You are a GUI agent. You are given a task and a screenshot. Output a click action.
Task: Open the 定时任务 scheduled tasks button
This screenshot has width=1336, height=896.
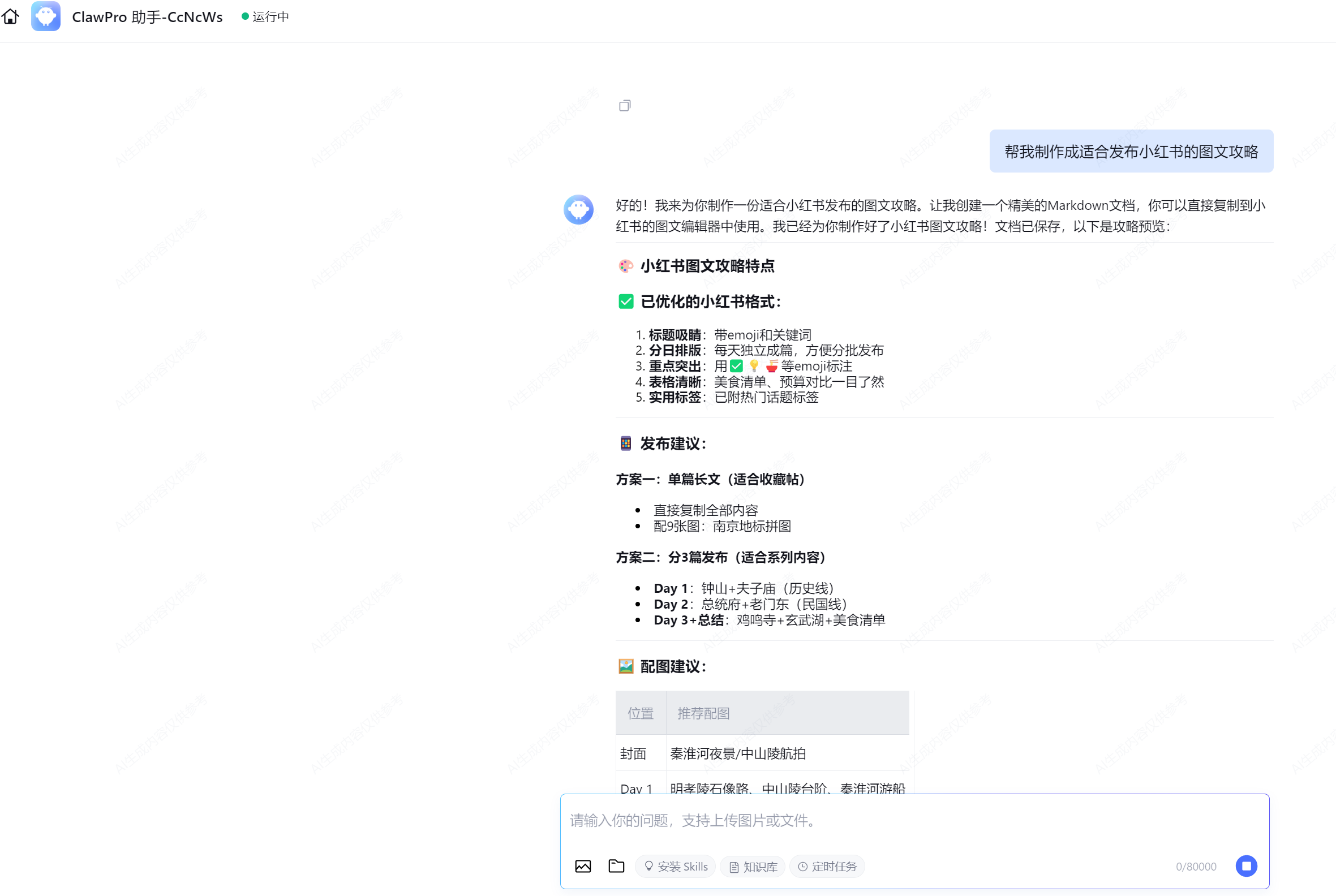[827, 867]
